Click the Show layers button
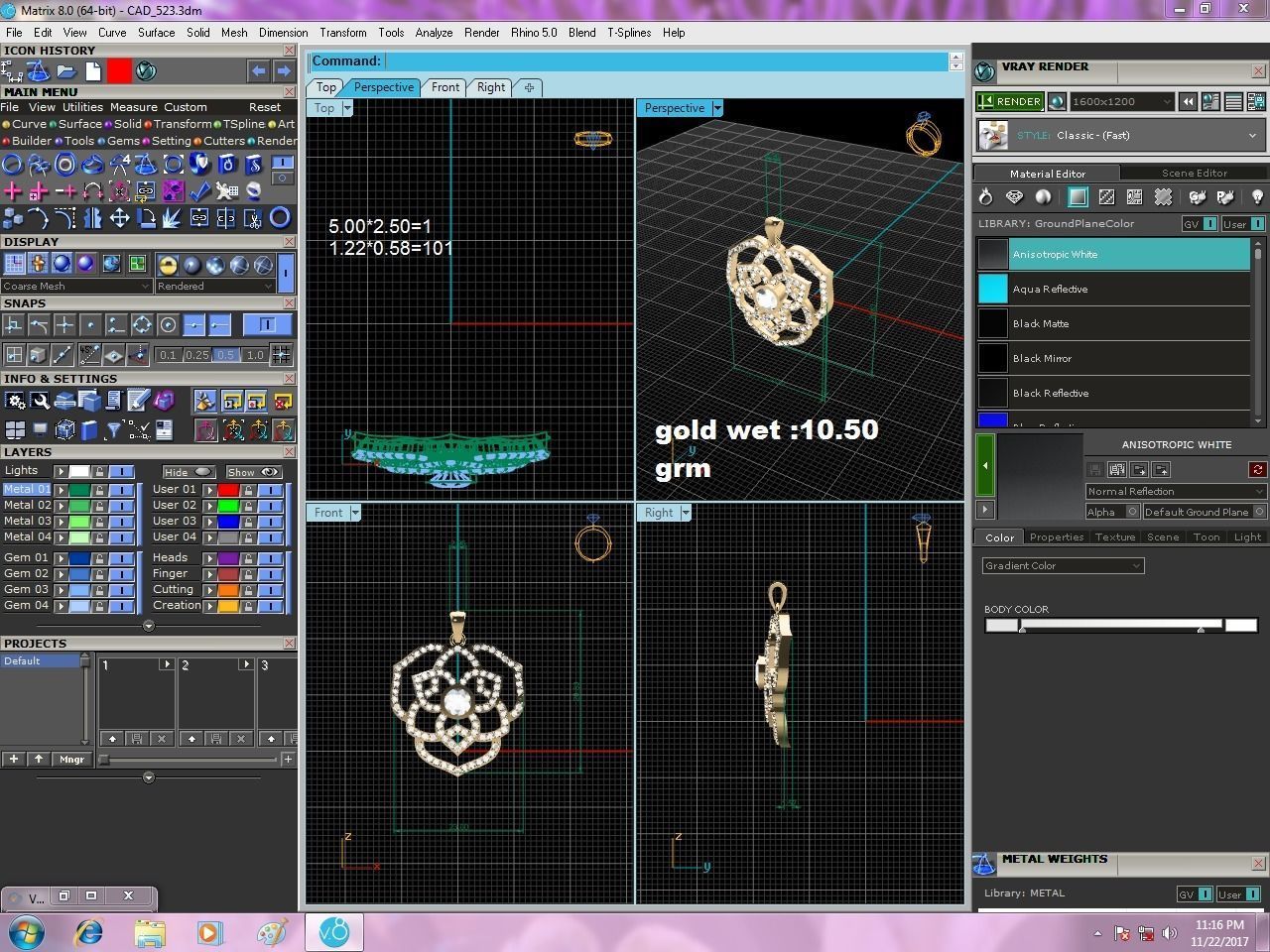The image size is (1270, 952). coord(254,472)
